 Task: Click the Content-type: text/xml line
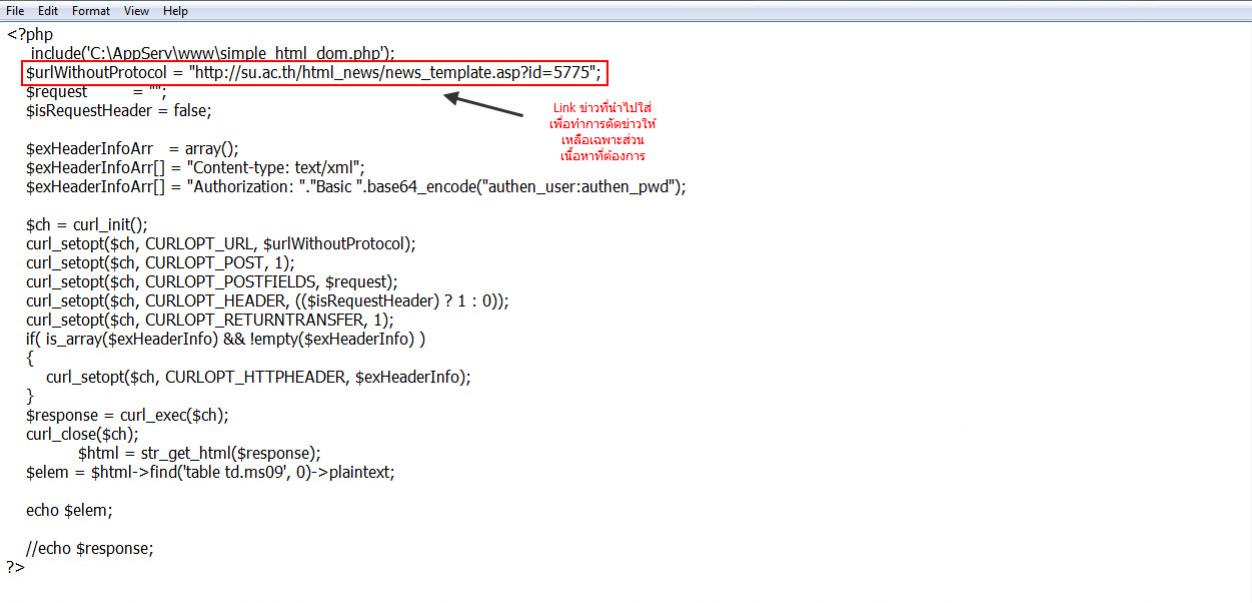[x=196, y=168]
